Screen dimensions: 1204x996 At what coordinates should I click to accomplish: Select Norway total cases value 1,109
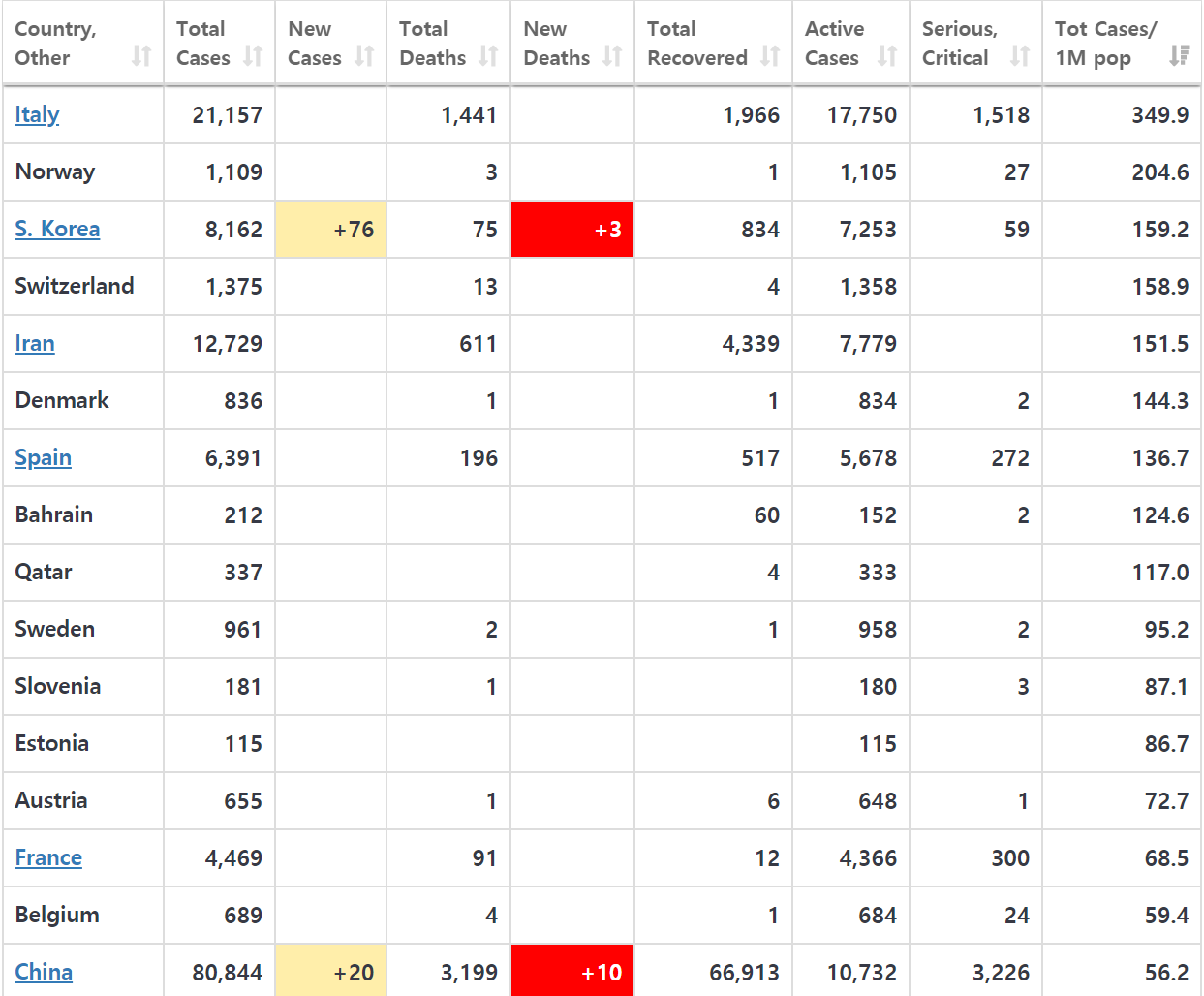[234, 172]
